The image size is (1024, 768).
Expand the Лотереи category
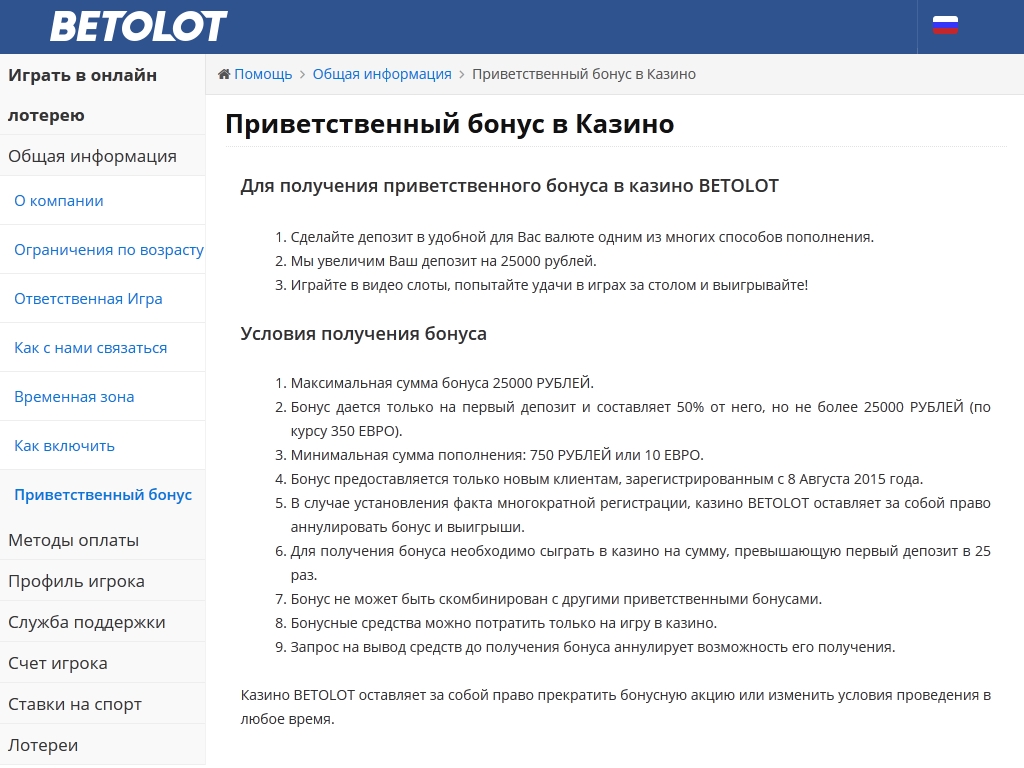pyautogui.click(x=43, y=745)
